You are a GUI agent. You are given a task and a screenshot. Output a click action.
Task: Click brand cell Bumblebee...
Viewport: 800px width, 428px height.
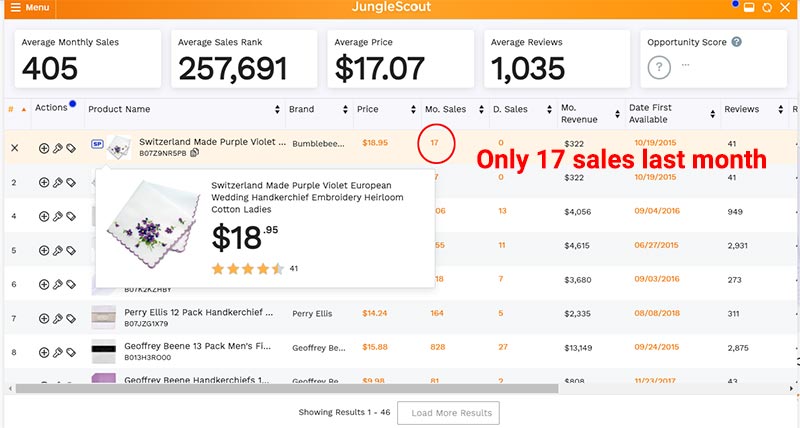(x=318, y=144)
